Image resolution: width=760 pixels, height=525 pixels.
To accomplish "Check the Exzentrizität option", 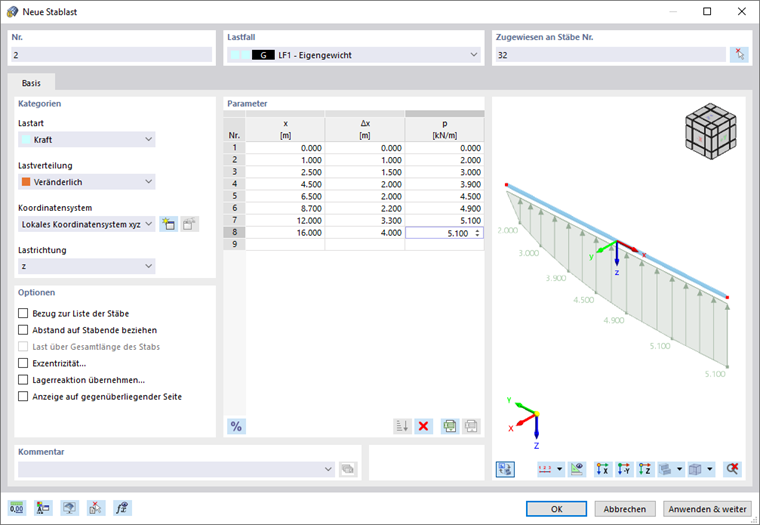I will pos(23,363).
